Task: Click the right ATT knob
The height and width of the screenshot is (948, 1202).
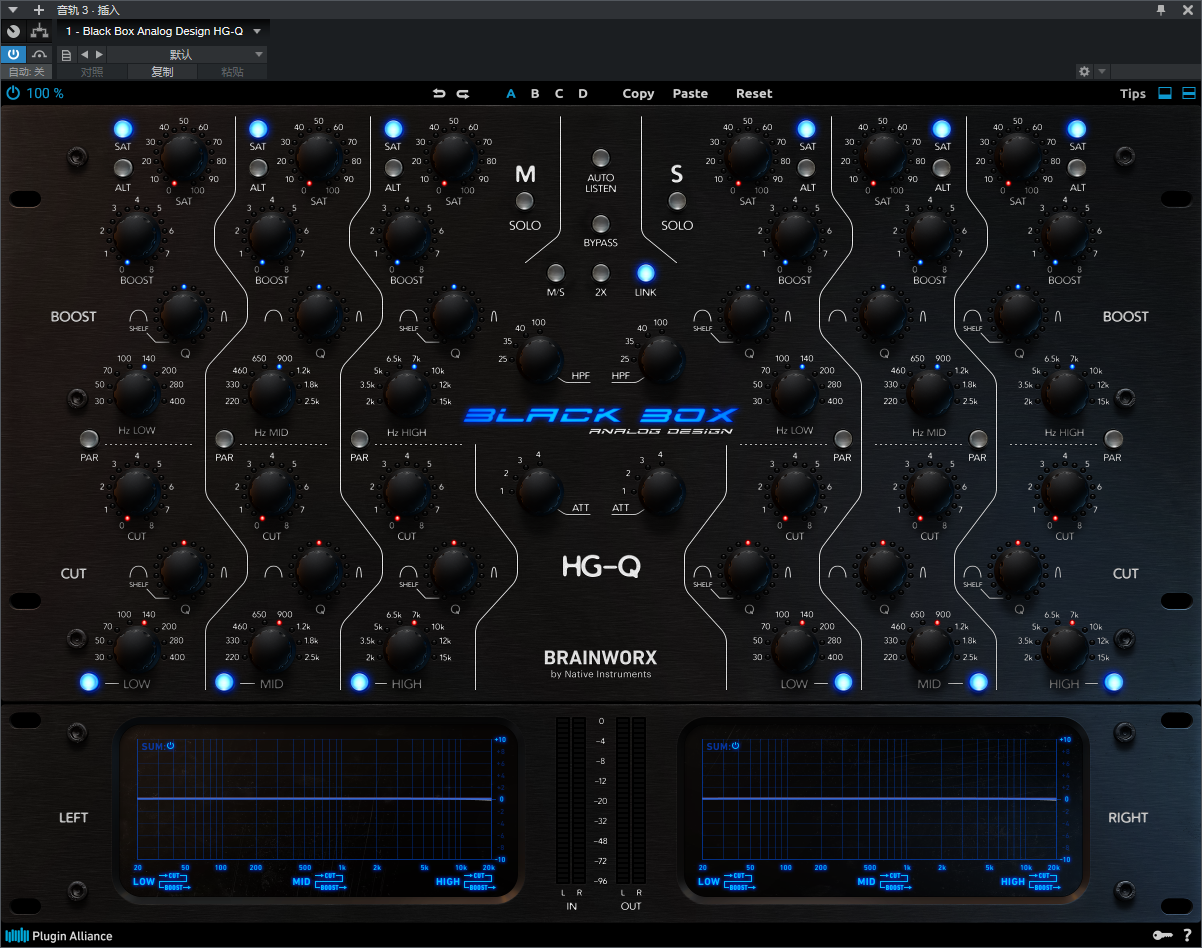Action: click(x=662, y=491)
